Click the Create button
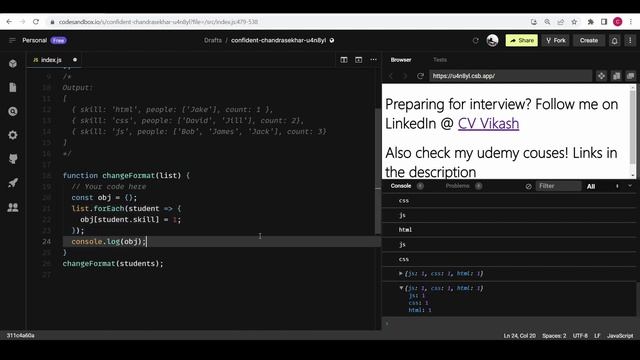Screen dimensions: 640x360 pyautogui.click(x=589, y=40)
